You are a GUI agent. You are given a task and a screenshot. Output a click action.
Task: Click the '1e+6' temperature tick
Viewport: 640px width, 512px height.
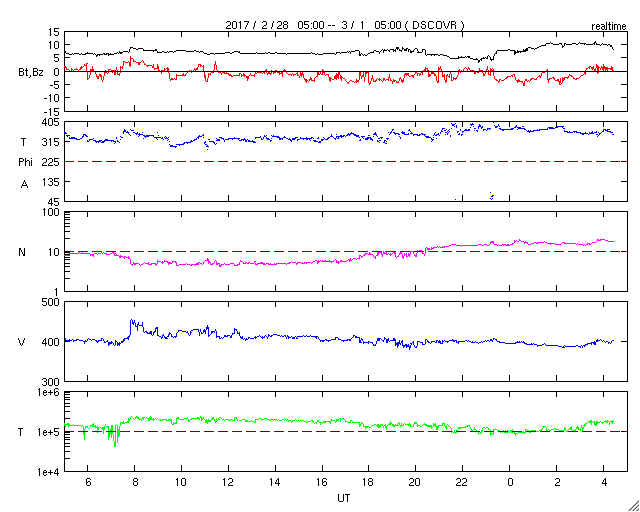(49, 393)
